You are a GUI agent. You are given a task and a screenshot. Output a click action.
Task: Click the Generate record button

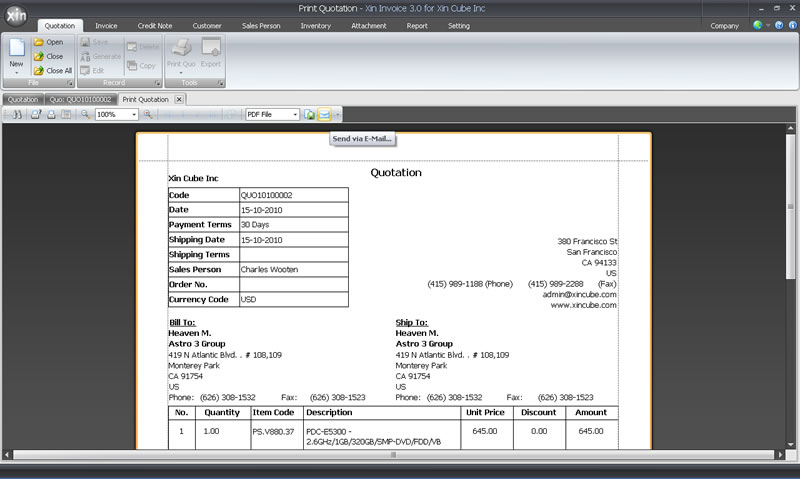101,56
